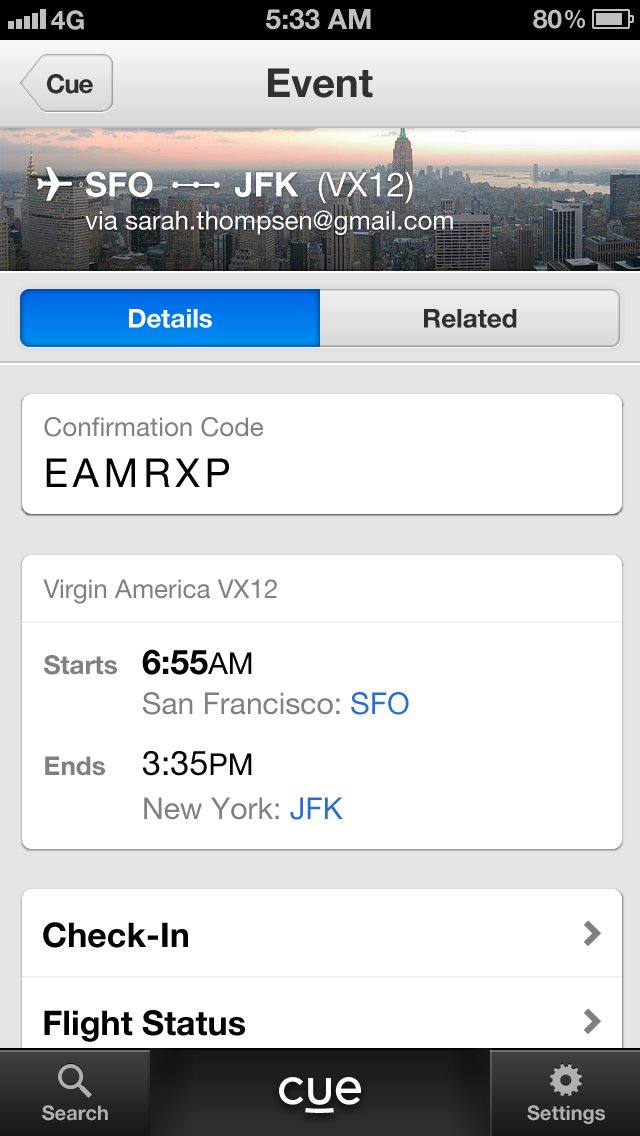Tap the airplane icon in header
The image size is (640, 1136).
tap(55, 185)
